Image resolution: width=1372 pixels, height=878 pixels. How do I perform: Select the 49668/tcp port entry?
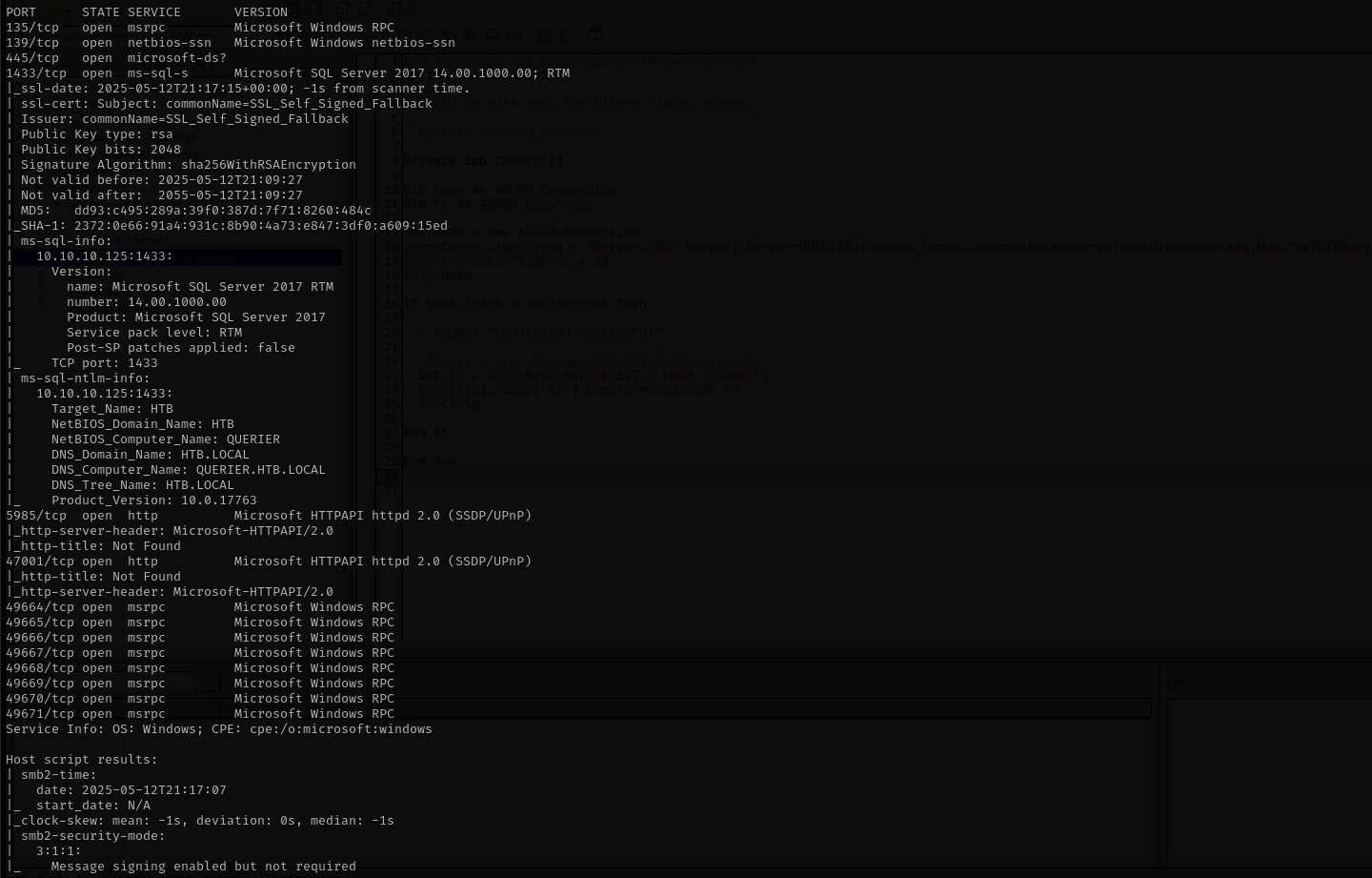click(40, 668)
